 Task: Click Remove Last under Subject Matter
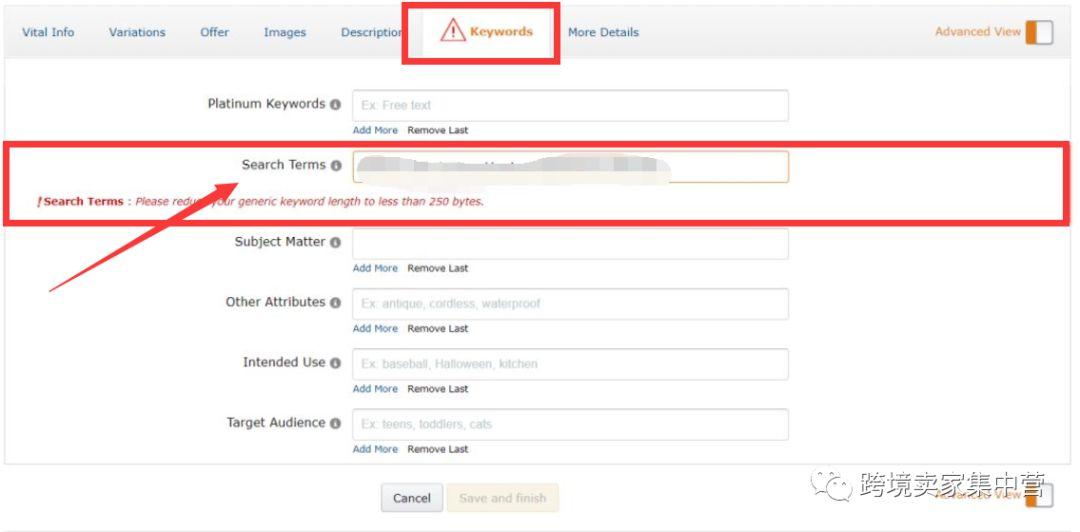pyautogui.click(x=438, y=268)
